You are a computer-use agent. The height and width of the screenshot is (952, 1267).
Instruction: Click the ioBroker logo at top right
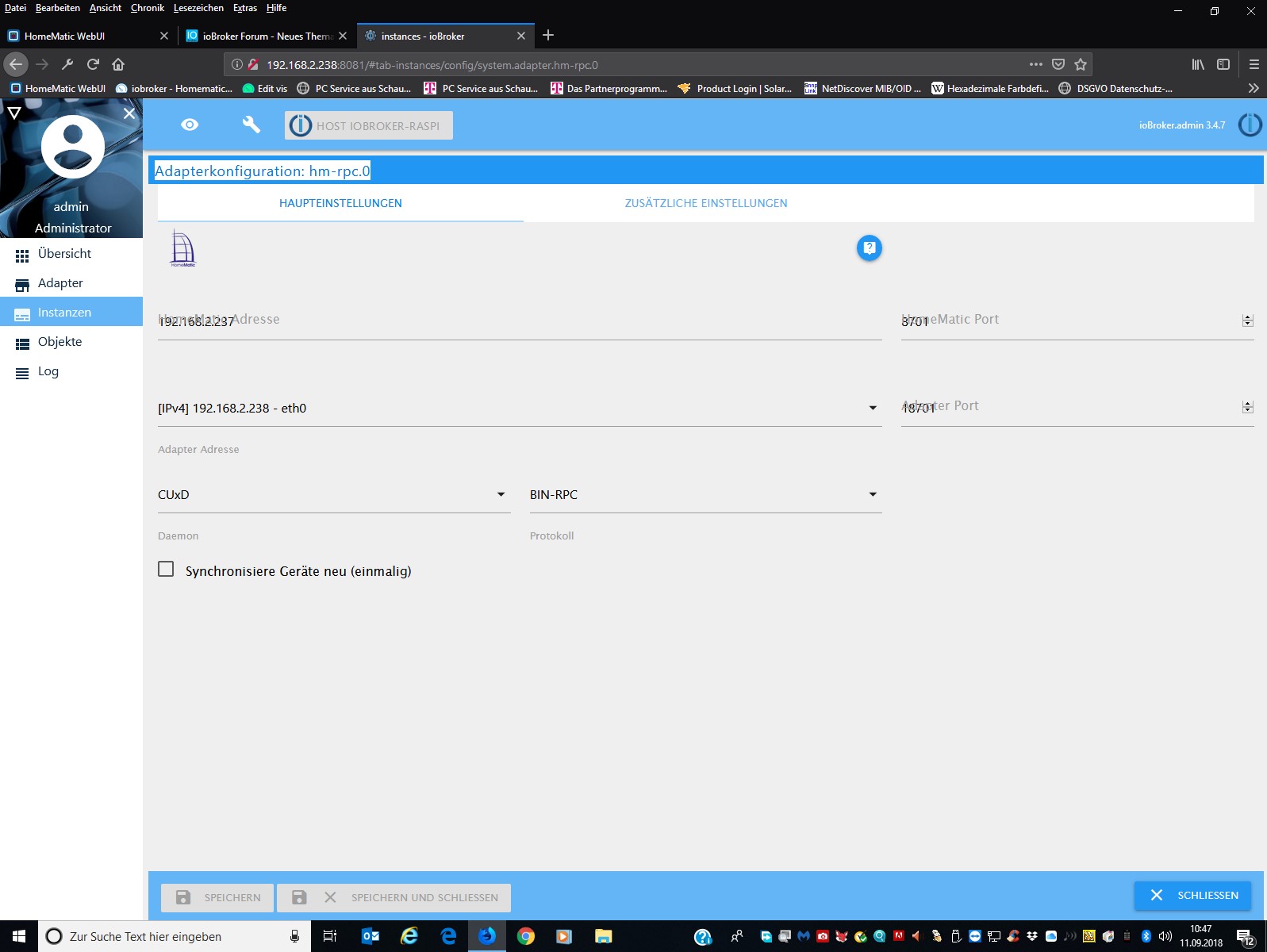(x=1250, y=125)
